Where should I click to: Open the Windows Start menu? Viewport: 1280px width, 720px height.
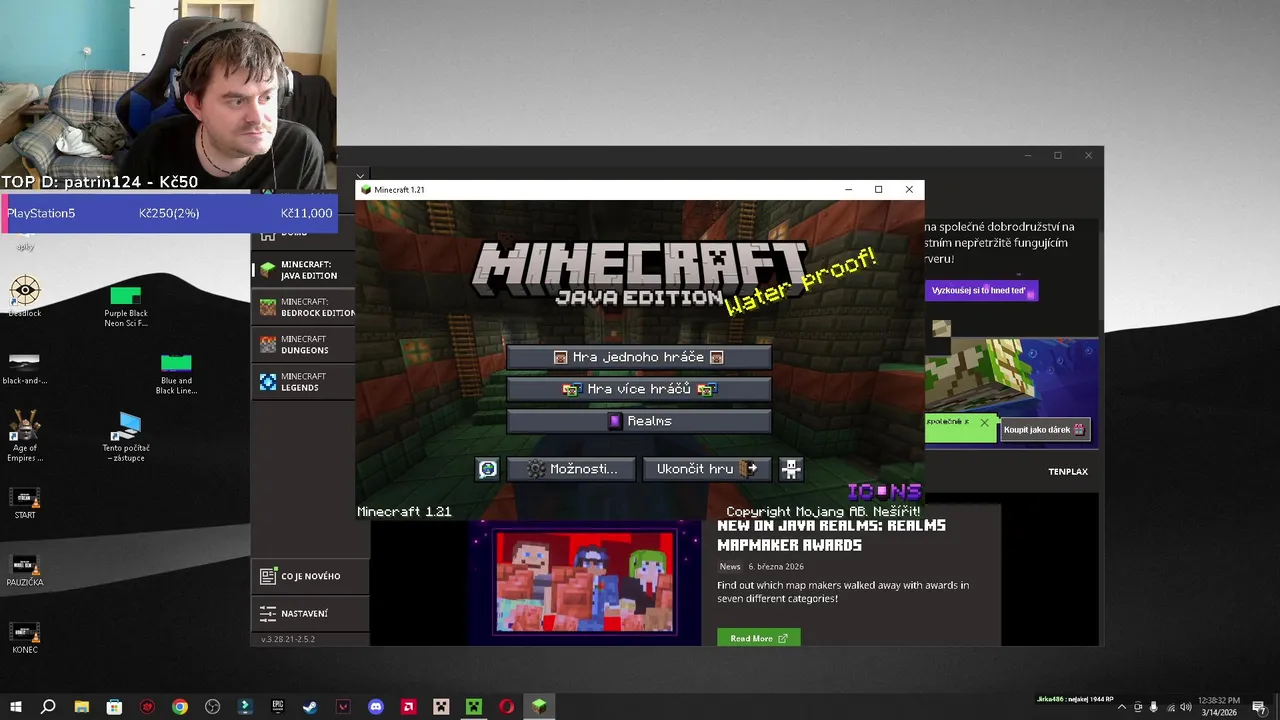16,707
